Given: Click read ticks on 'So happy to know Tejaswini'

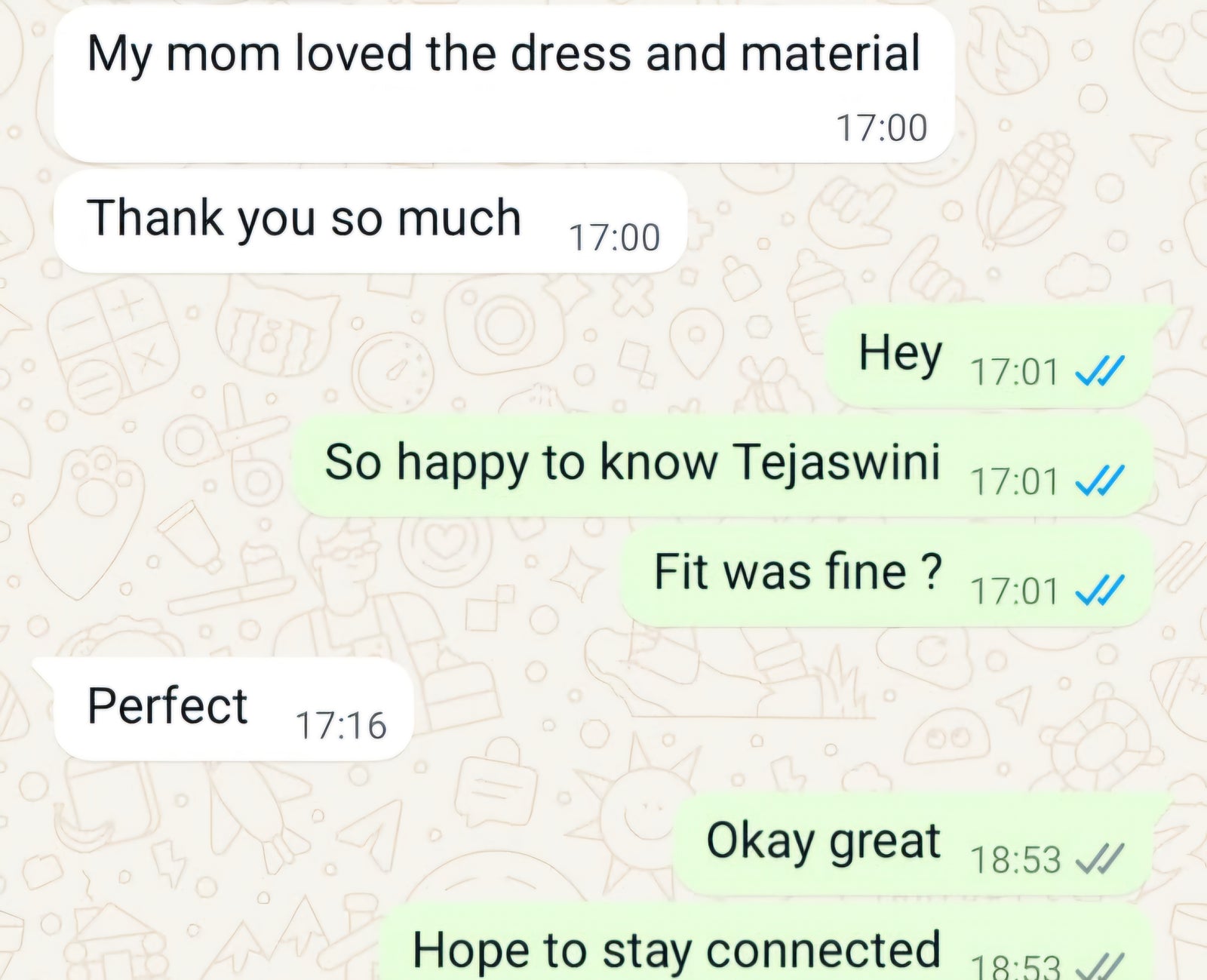Looking at the screenshot, I should coord(1100,481).
